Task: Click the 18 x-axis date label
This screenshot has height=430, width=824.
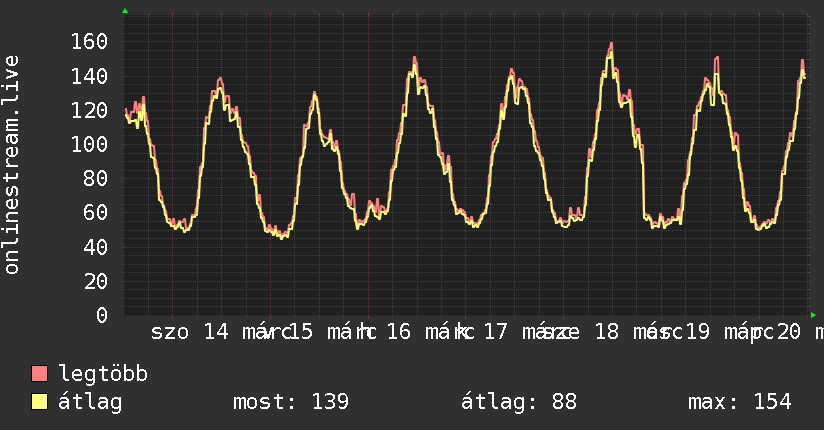Action: 607,332
